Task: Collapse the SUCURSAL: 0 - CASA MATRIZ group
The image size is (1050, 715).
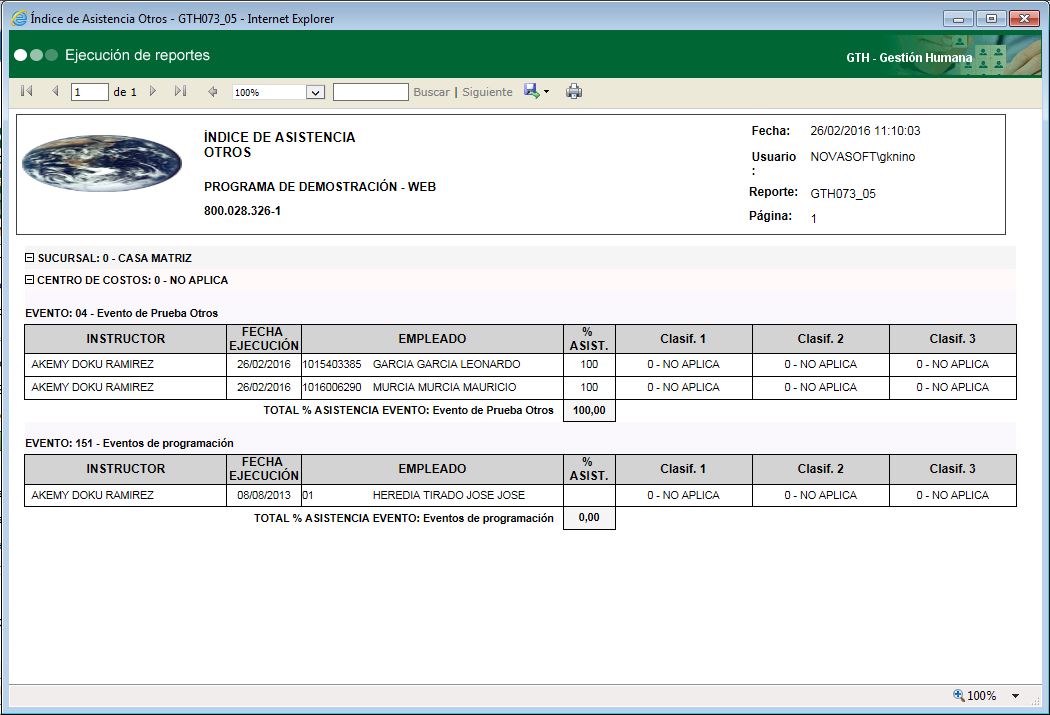Action: pyautogui.click(x=30, y=258)
